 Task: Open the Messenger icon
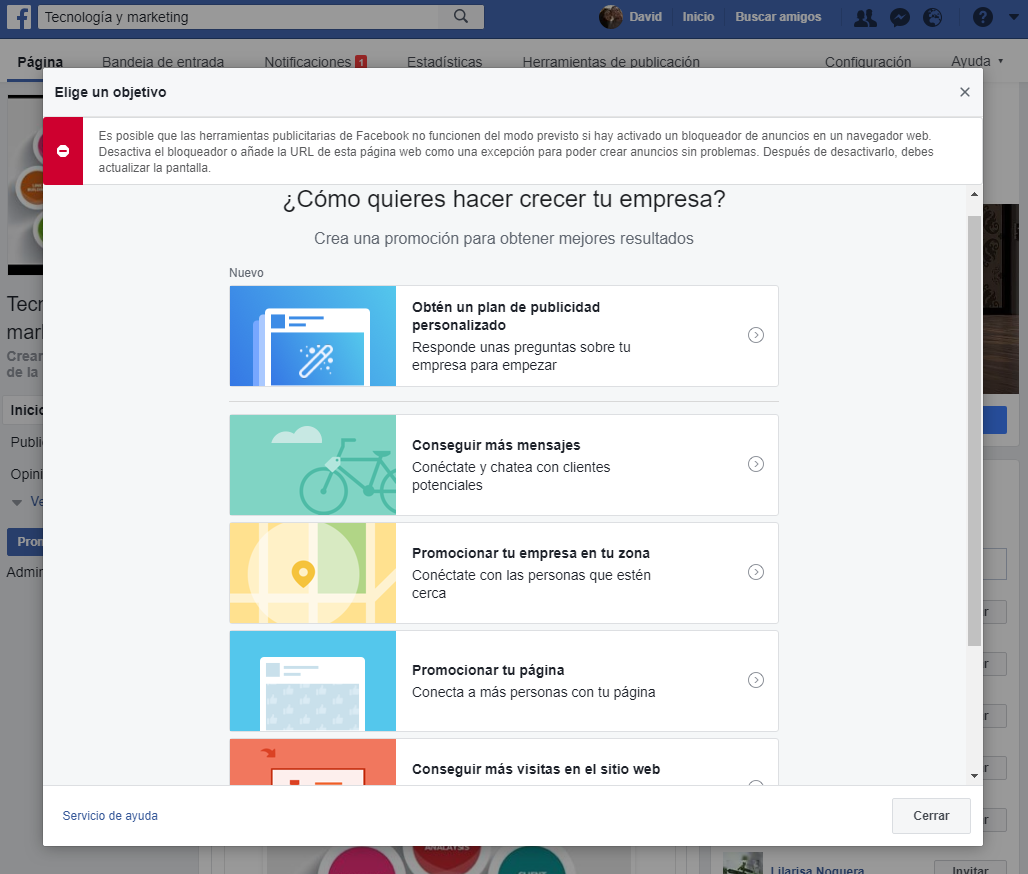(900, 17)
